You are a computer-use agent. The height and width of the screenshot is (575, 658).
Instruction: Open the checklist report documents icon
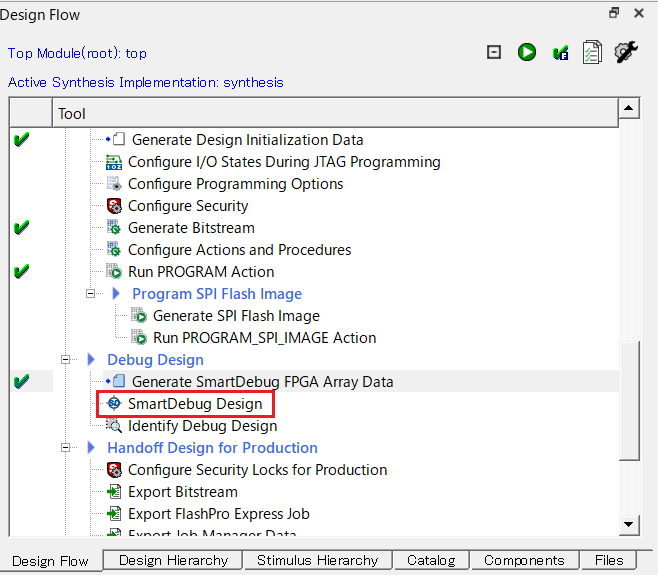tap(592, 53)
